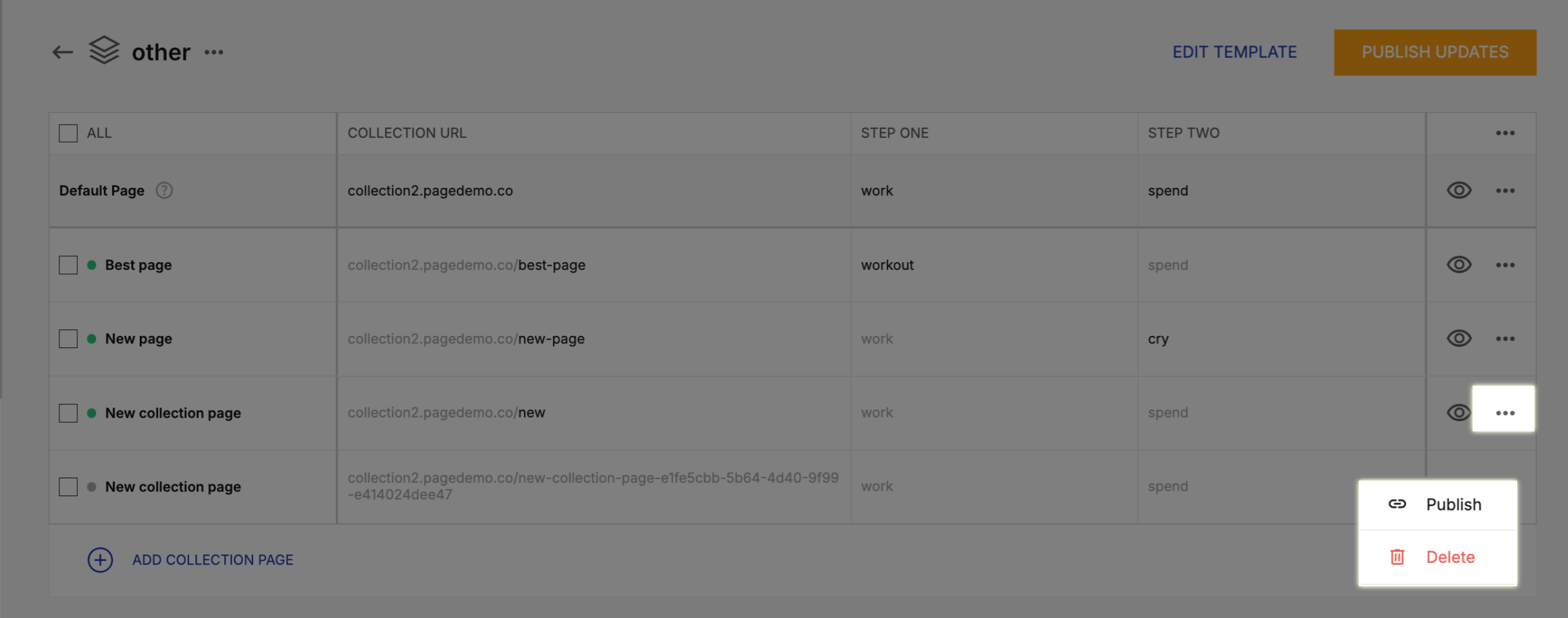Screen dimensions: 1568x618
Task: Open the ellipsis menu next to 'other' title
Action: click(x=213, y=53)
